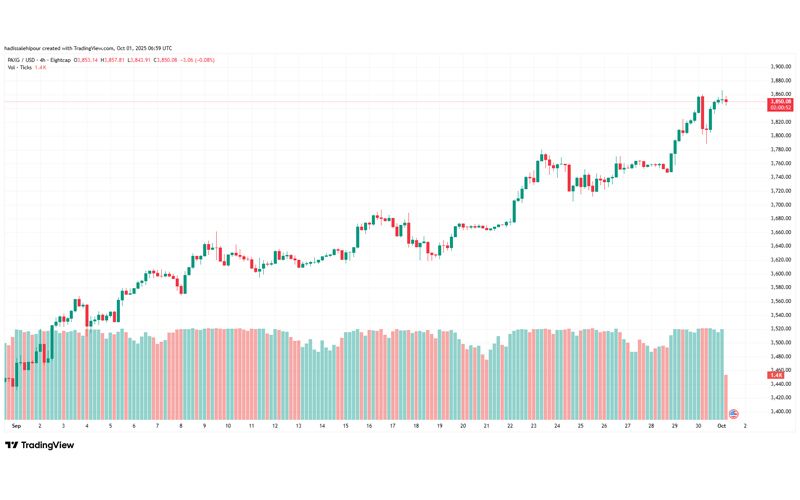Click the US flag event icon

[733, 413]
